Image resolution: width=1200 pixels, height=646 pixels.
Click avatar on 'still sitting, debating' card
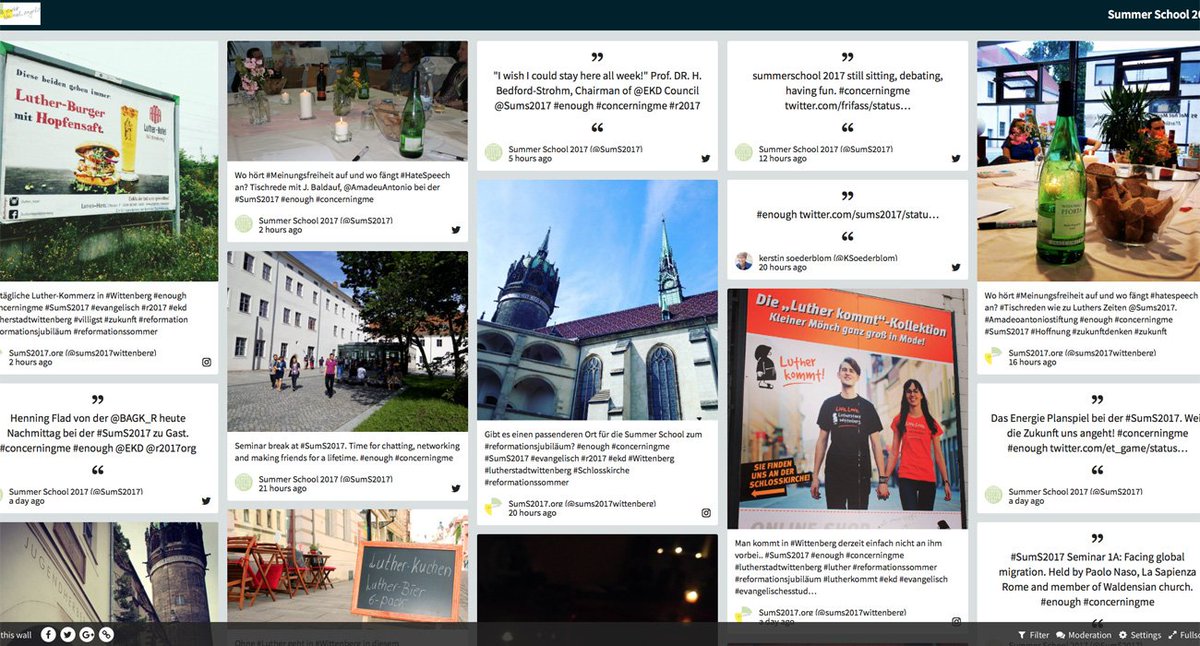coord(744,152)
